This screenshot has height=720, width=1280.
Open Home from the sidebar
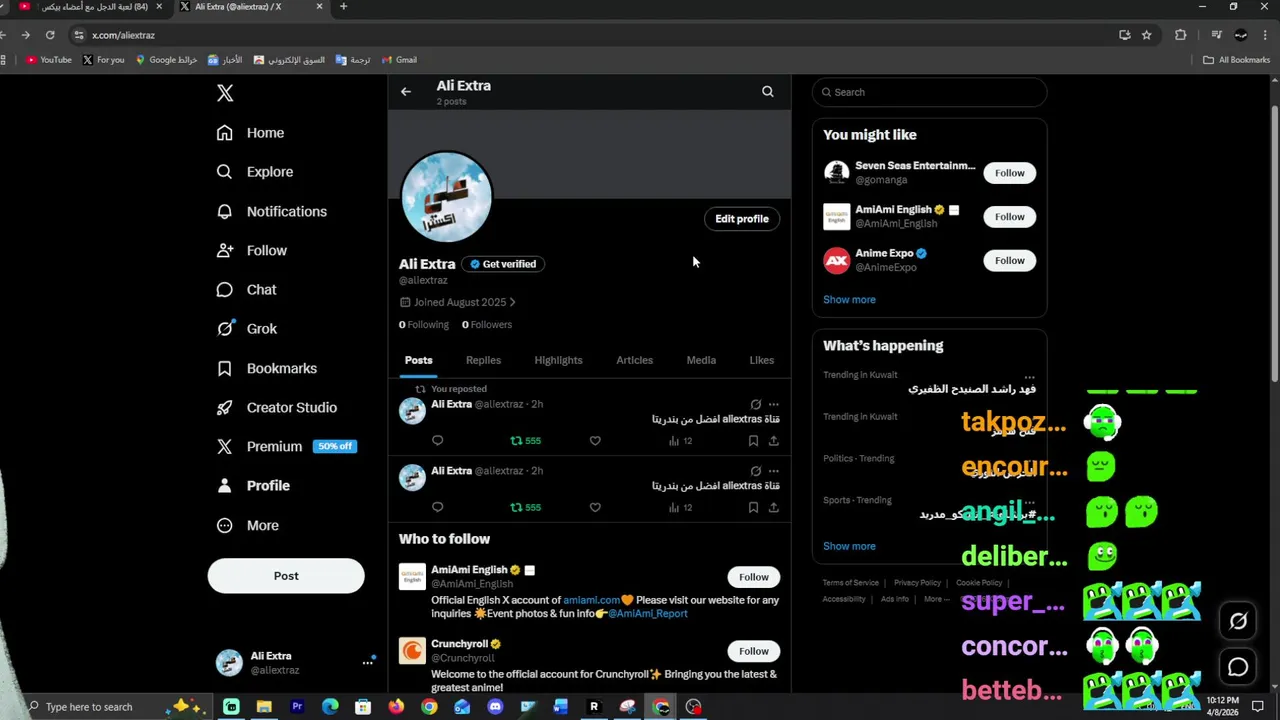251,133
